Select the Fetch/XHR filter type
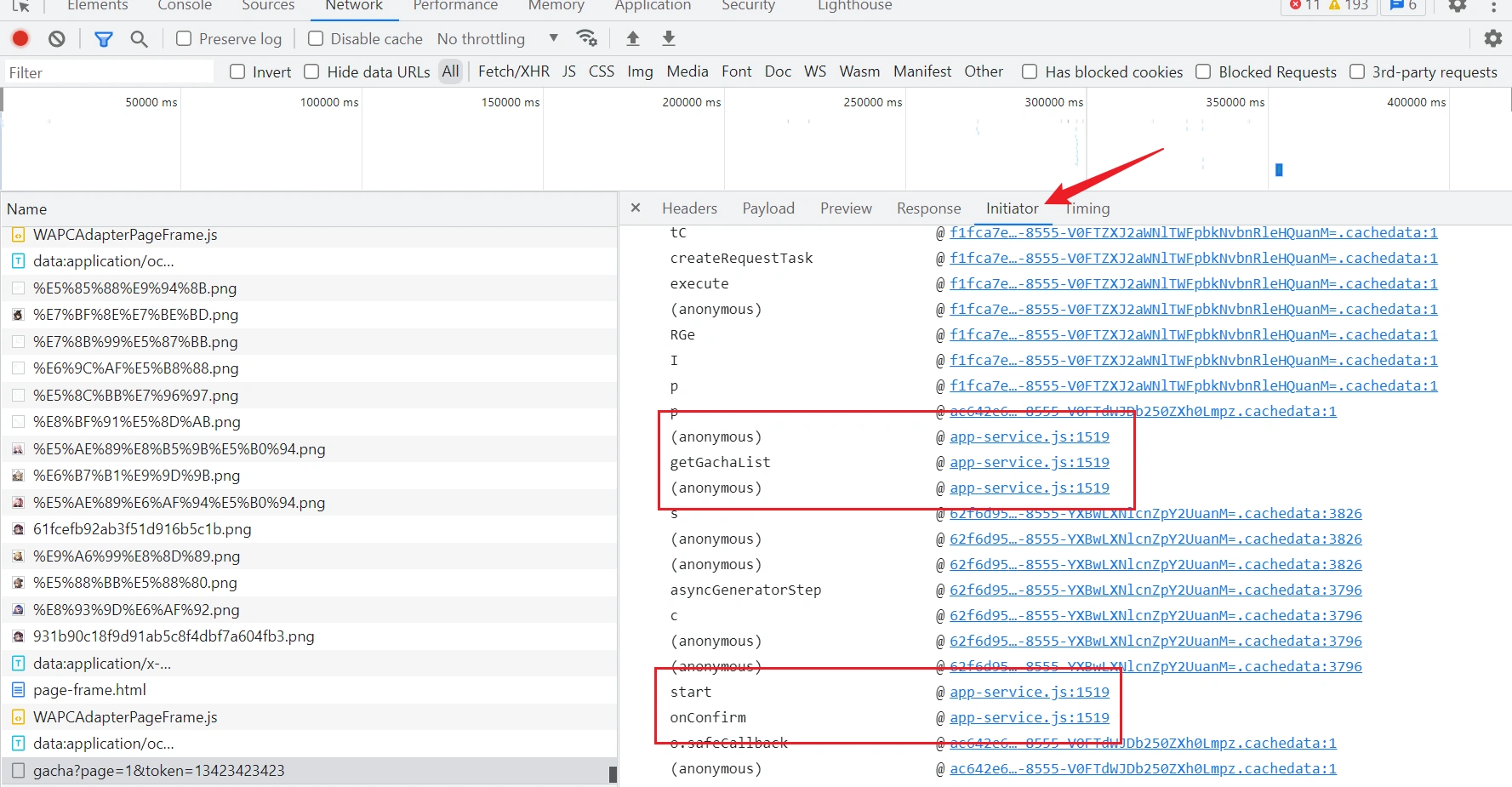This screenshot has height=787, width=1512. [513, 71]
